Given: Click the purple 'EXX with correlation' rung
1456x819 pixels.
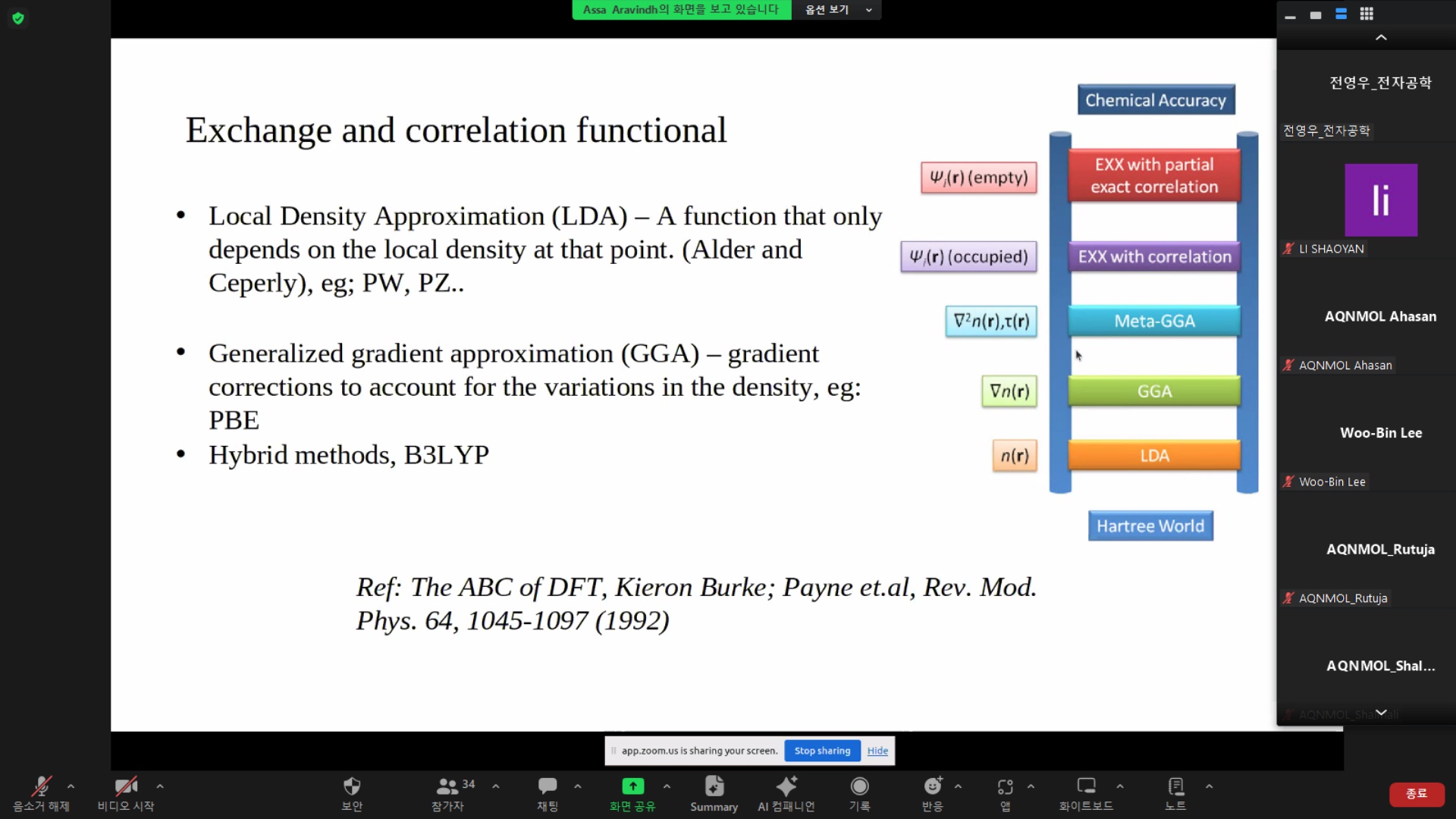Looking at the screenshot, I should (x=1154, y=256).
